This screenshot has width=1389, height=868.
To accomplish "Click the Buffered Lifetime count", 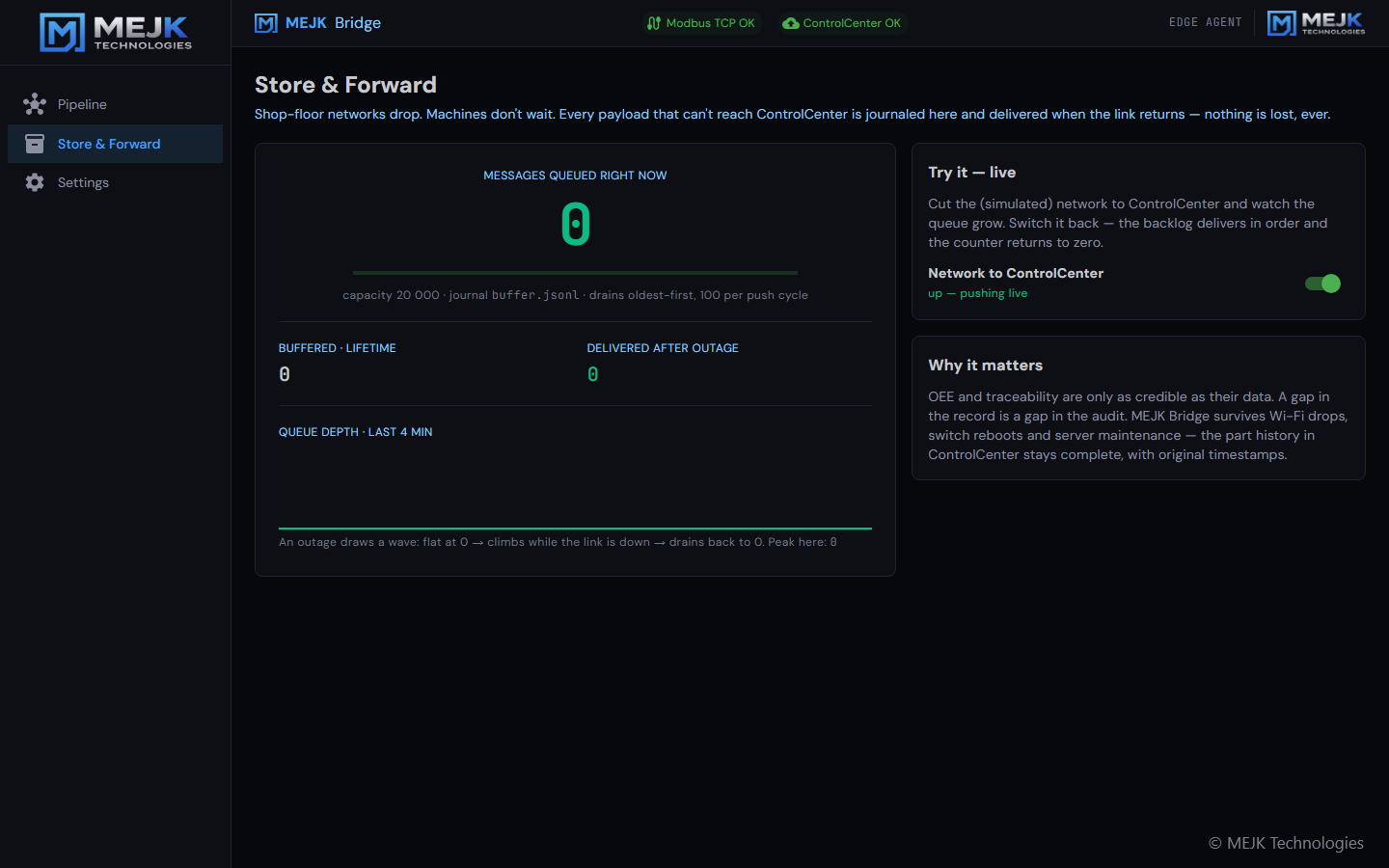I will 285,374.
